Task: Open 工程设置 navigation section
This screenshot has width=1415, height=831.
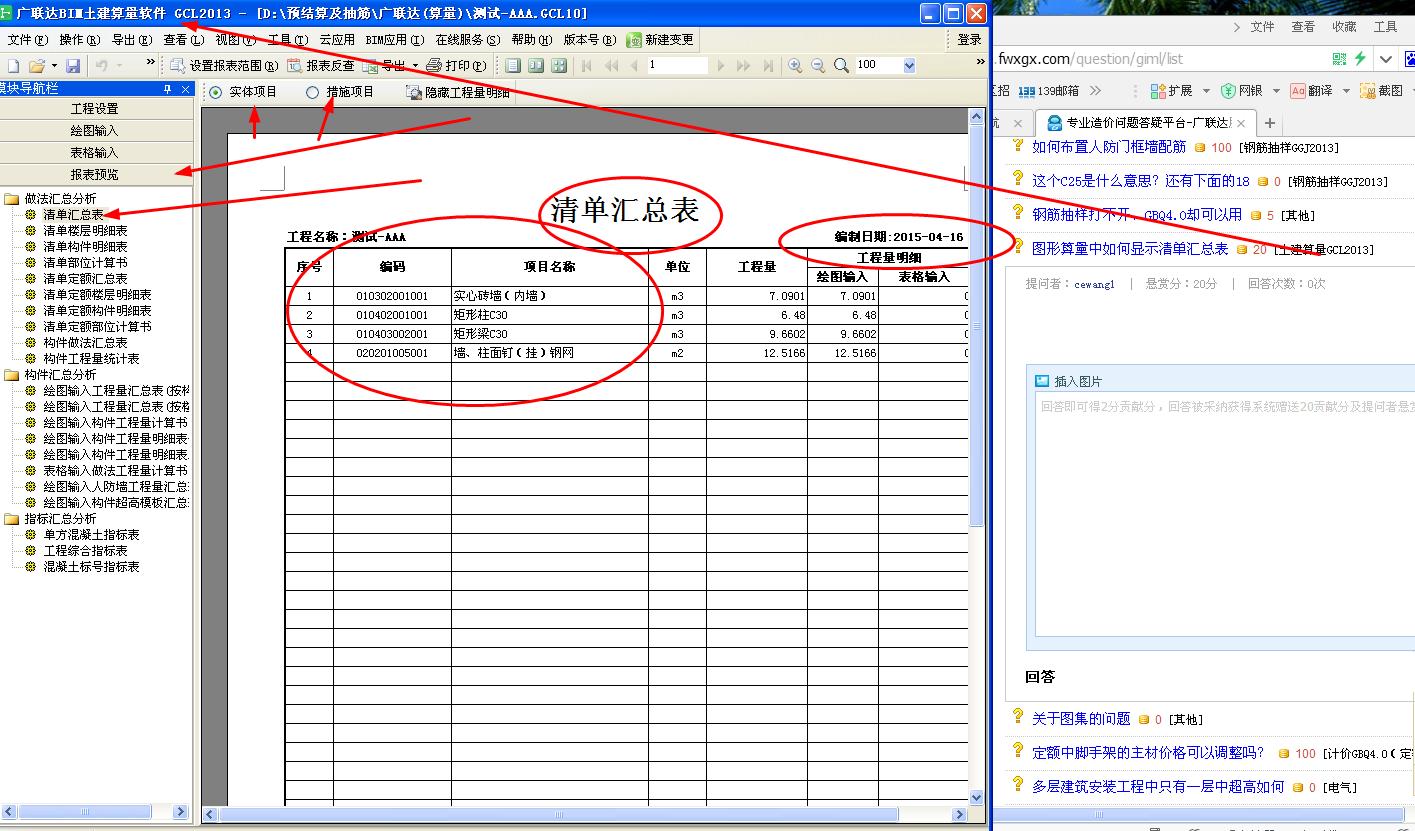Action: click(95, 108)
